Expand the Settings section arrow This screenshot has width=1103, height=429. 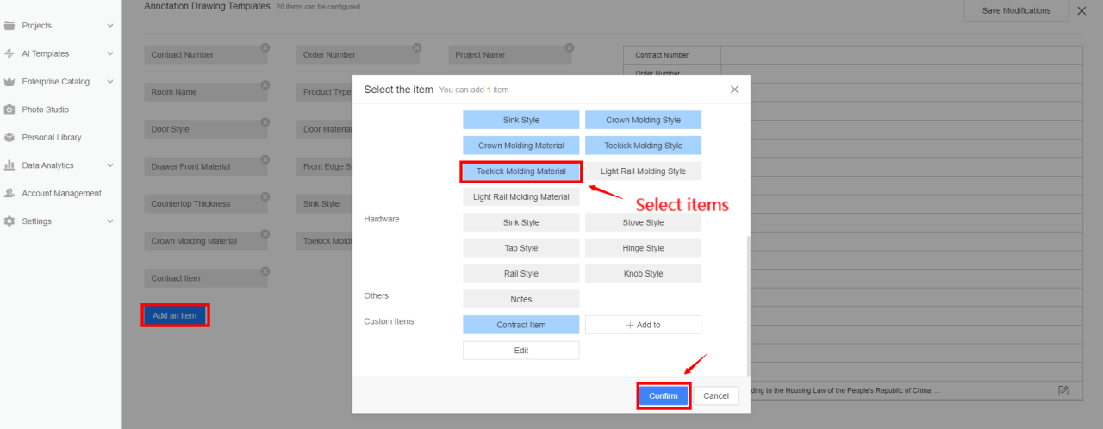[110, 221]
